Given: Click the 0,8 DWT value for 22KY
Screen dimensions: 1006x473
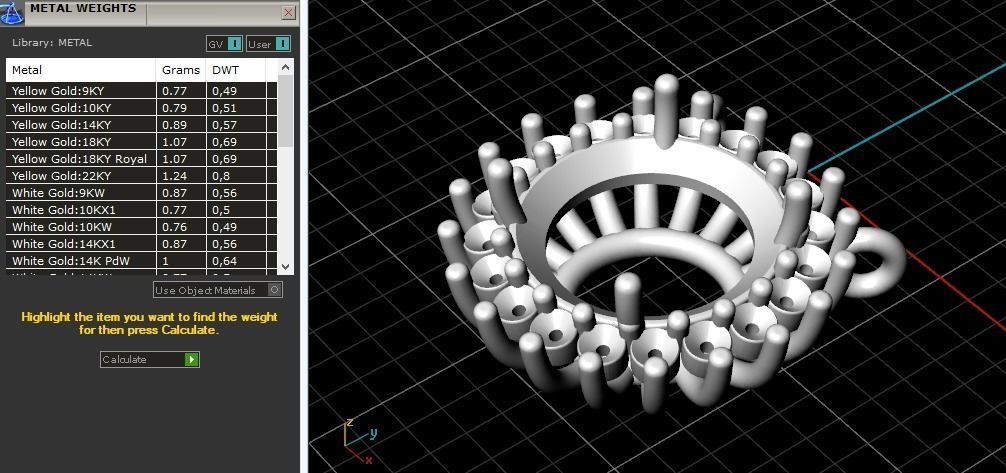Looking at the screenshot, I should 236,175.
